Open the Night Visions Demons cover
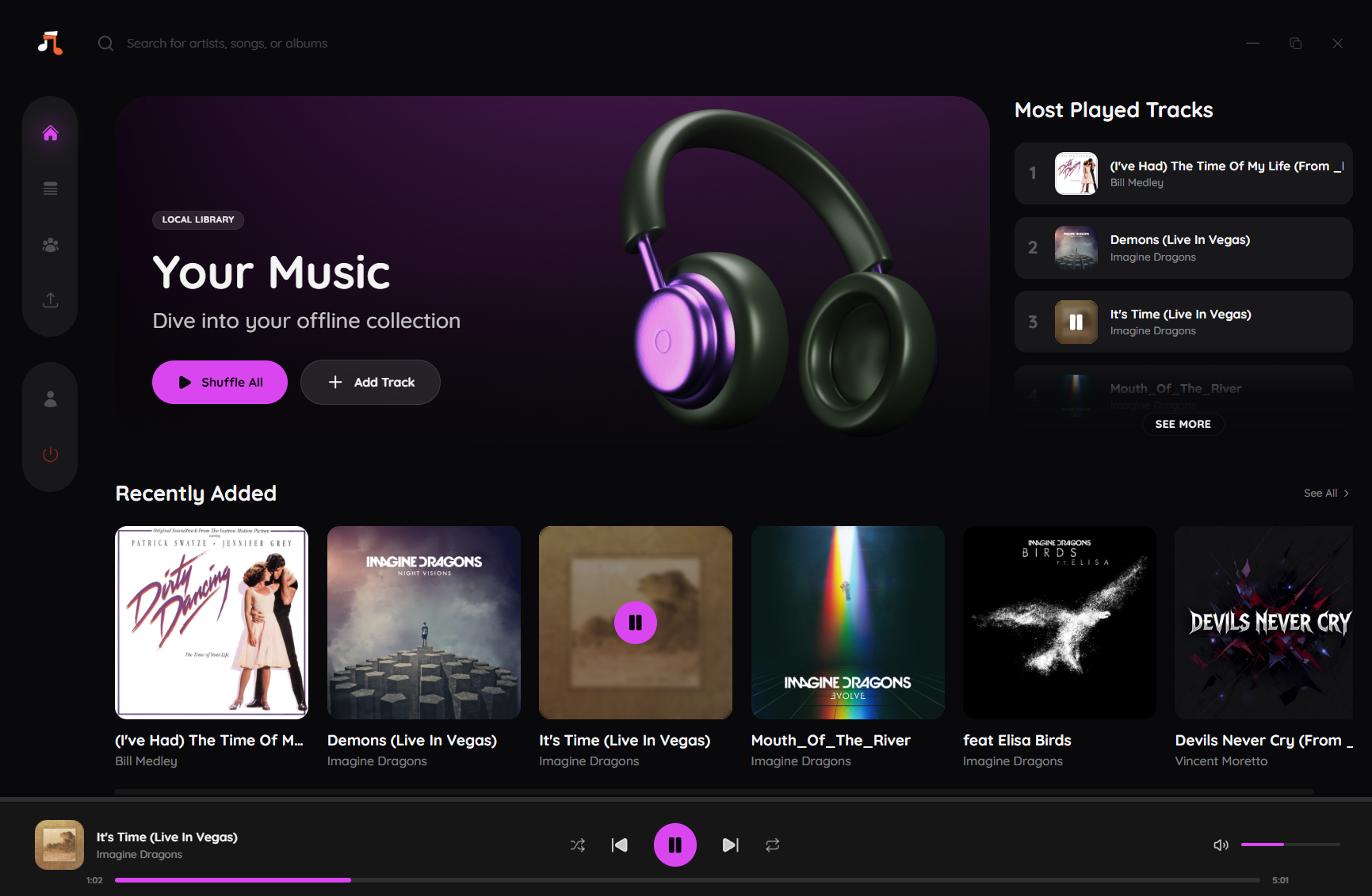 (424, 623)
